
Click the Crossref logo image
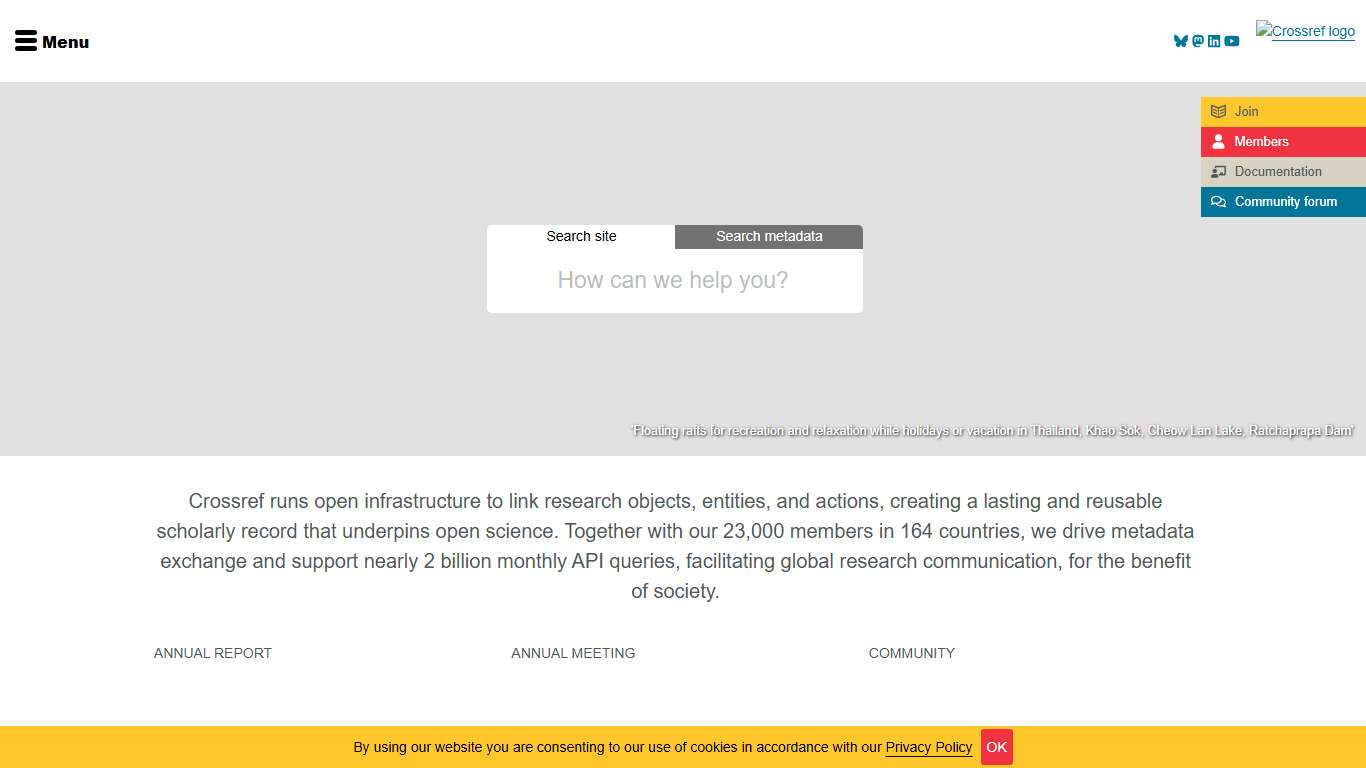(x=1305, y=31)
